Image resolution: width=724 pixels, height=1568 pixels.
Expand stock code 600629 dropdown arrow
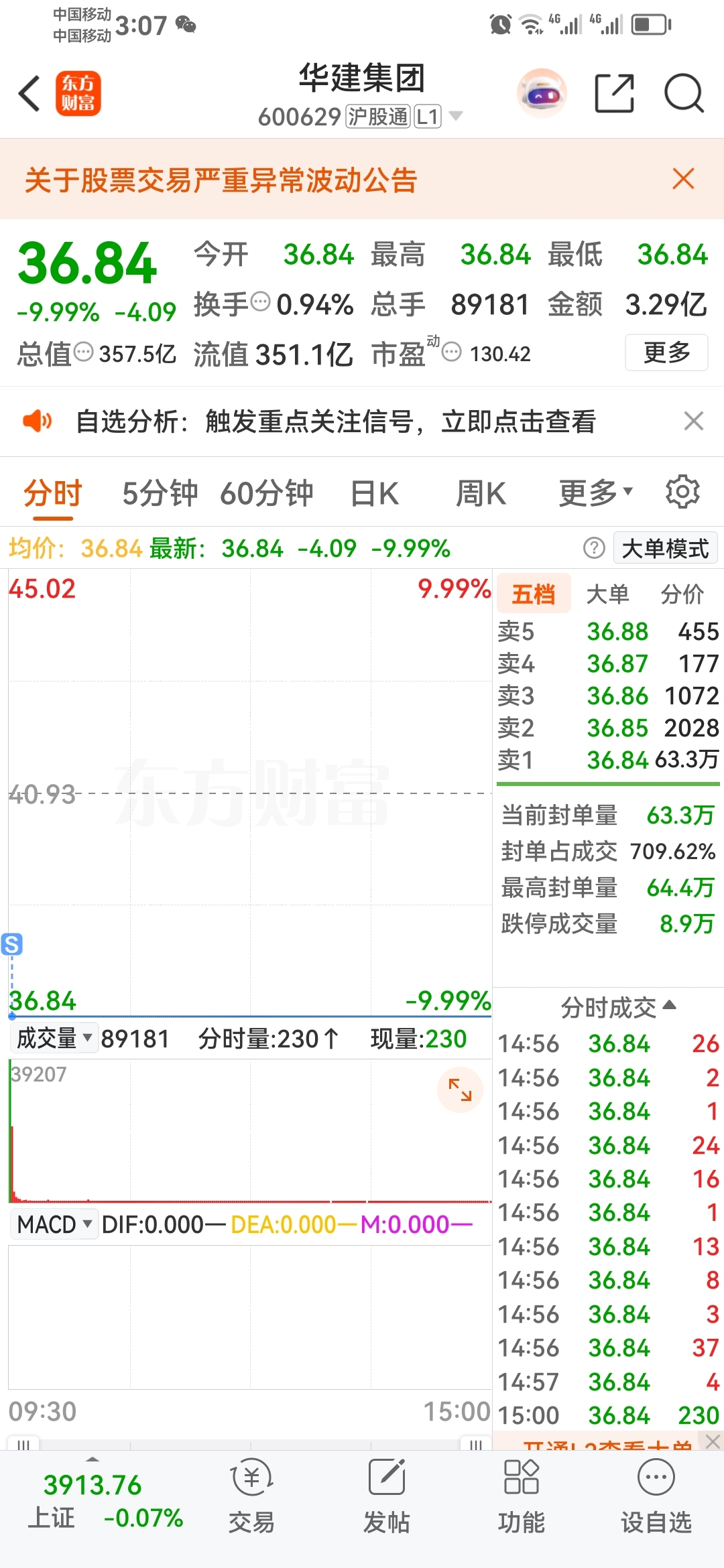456,116
